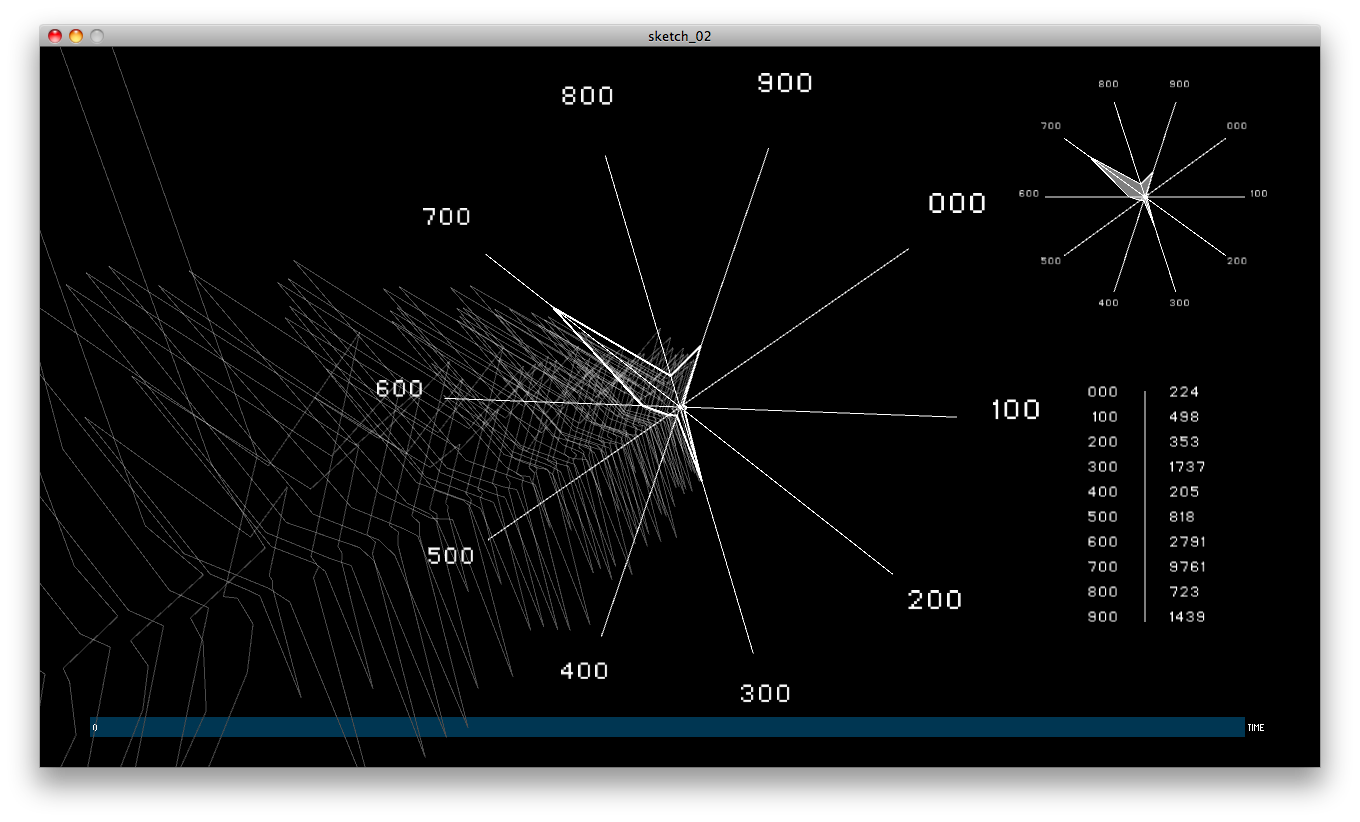Click the large 300 axis label
The height and width of the screenshot is (822, 1360).
coord(765,694)
